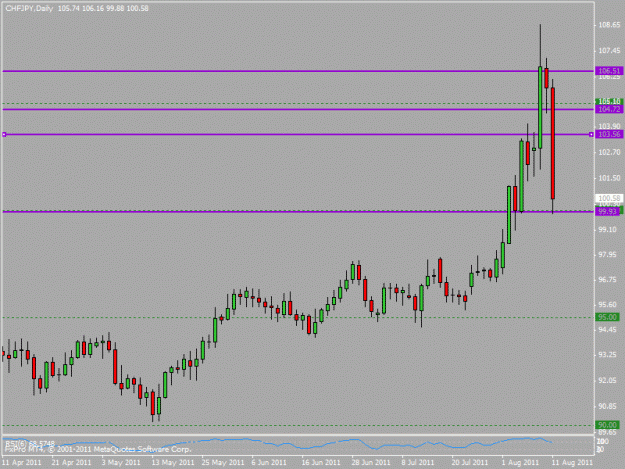The height and width of the screenshot is (469, 625).
Task: Click the 107.45 price axis value
Action: point(609,51)
